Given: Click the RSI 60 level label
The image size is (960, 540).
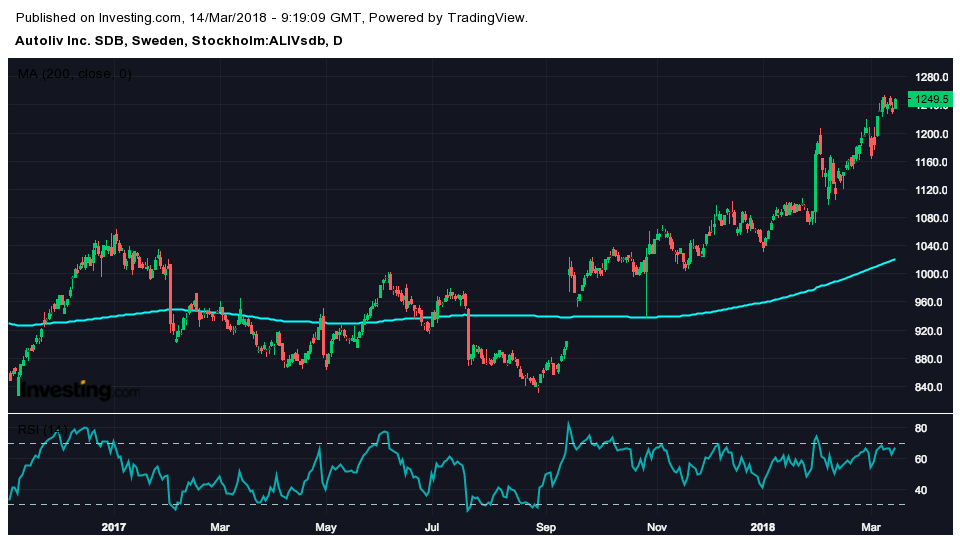Looking at the screenshot, I should (x=921, y=459).
